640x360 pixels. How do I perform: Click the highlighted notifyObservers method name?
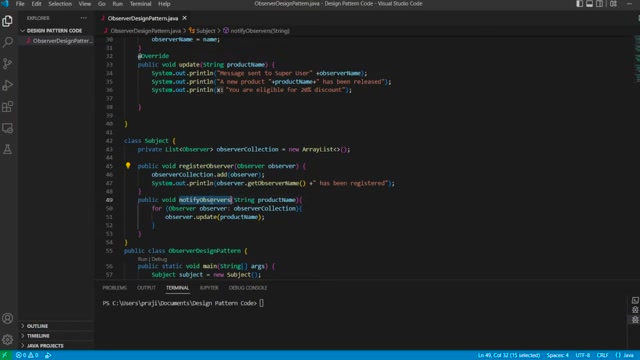tap(205, 200)
